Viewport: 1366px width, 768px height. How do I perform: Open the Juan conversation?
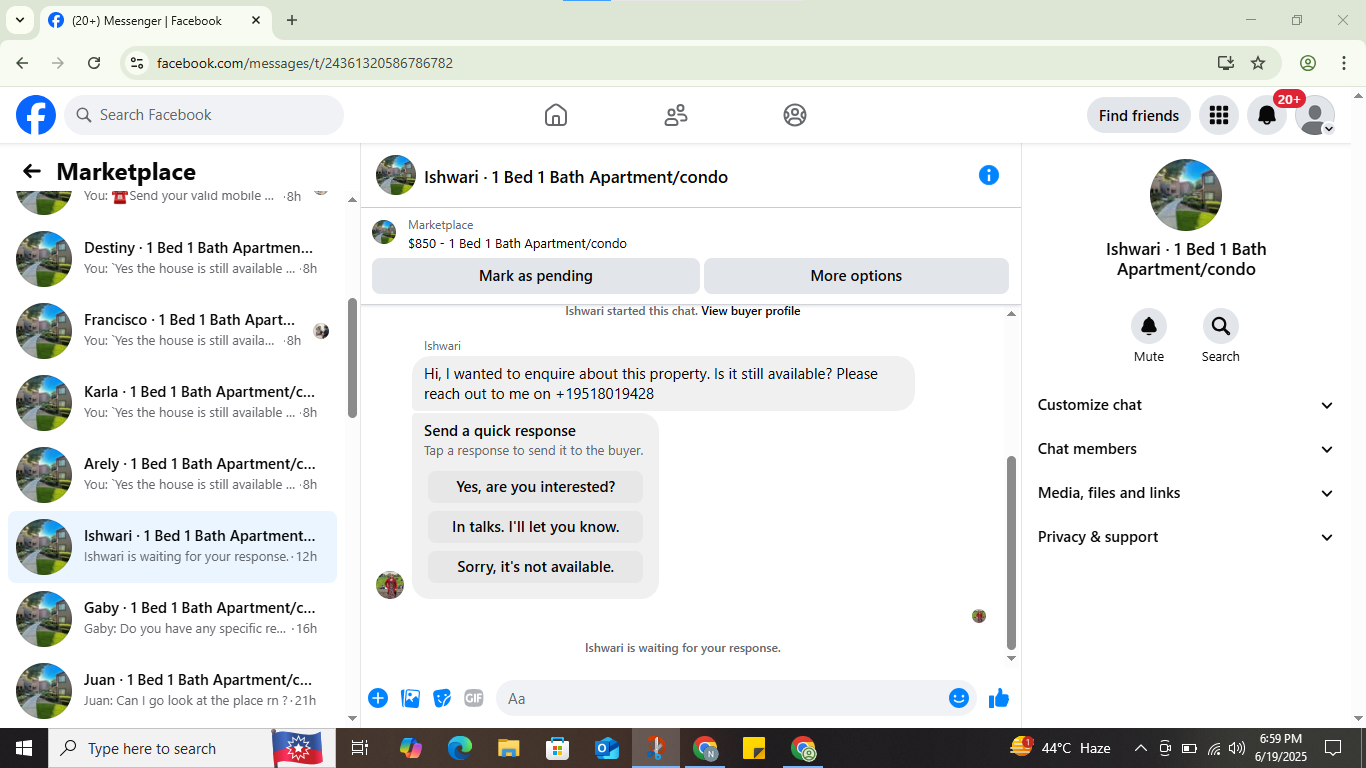(x=173, y=690)
